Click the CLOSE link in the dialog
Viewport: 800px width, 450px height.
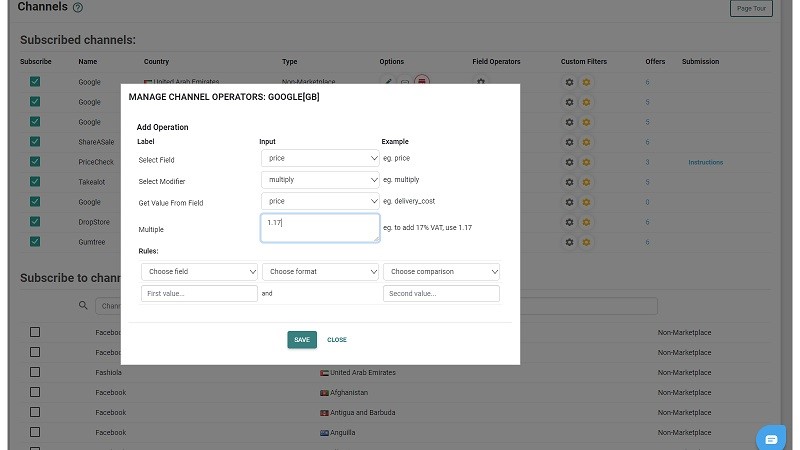coord(337,340)
